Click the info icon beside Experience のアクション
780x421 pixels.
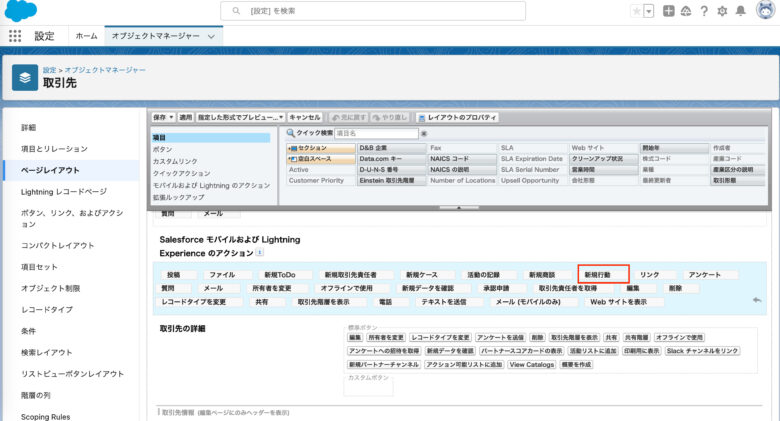tap(259, 252)
